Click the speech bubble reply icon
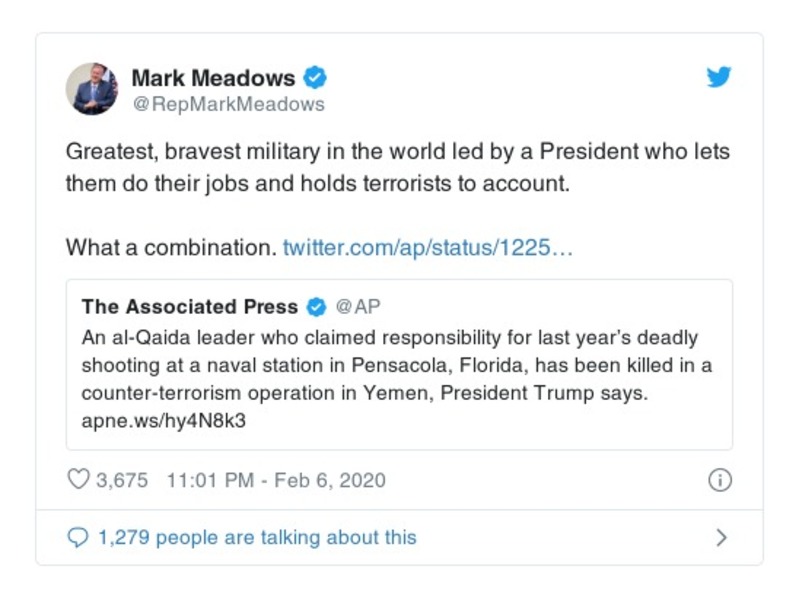Screen dimensions: 799x601 (x=78, y=538)
